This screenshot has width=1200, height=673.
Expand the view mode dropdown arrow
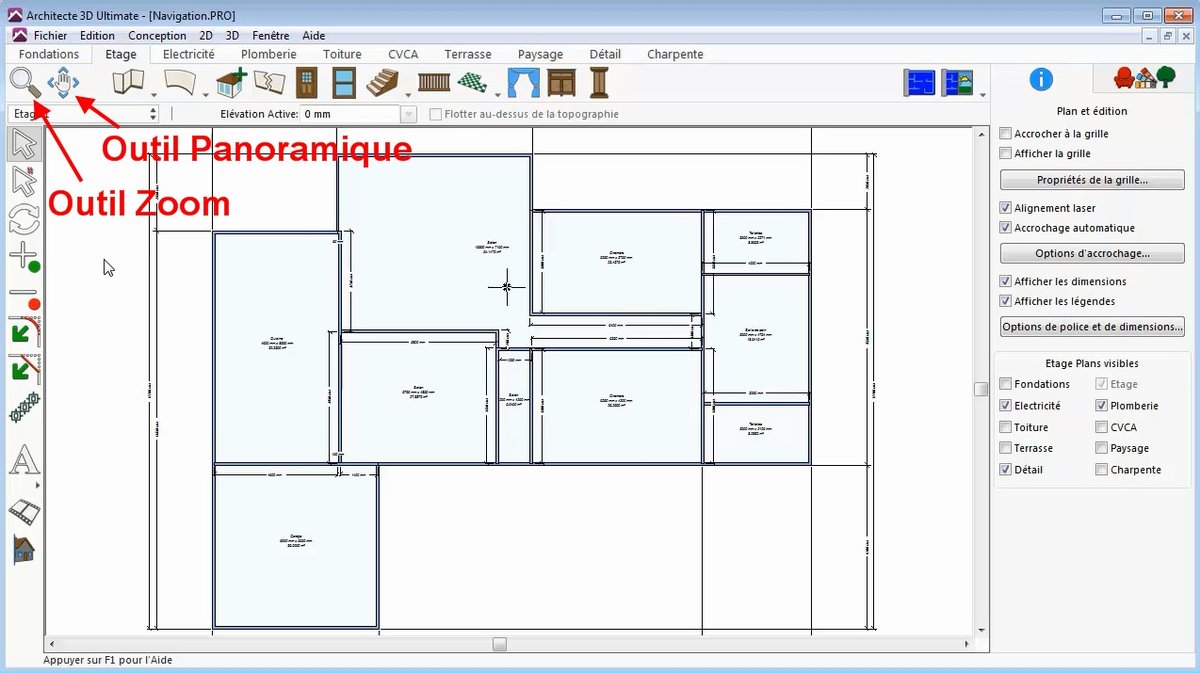point(983,94)
